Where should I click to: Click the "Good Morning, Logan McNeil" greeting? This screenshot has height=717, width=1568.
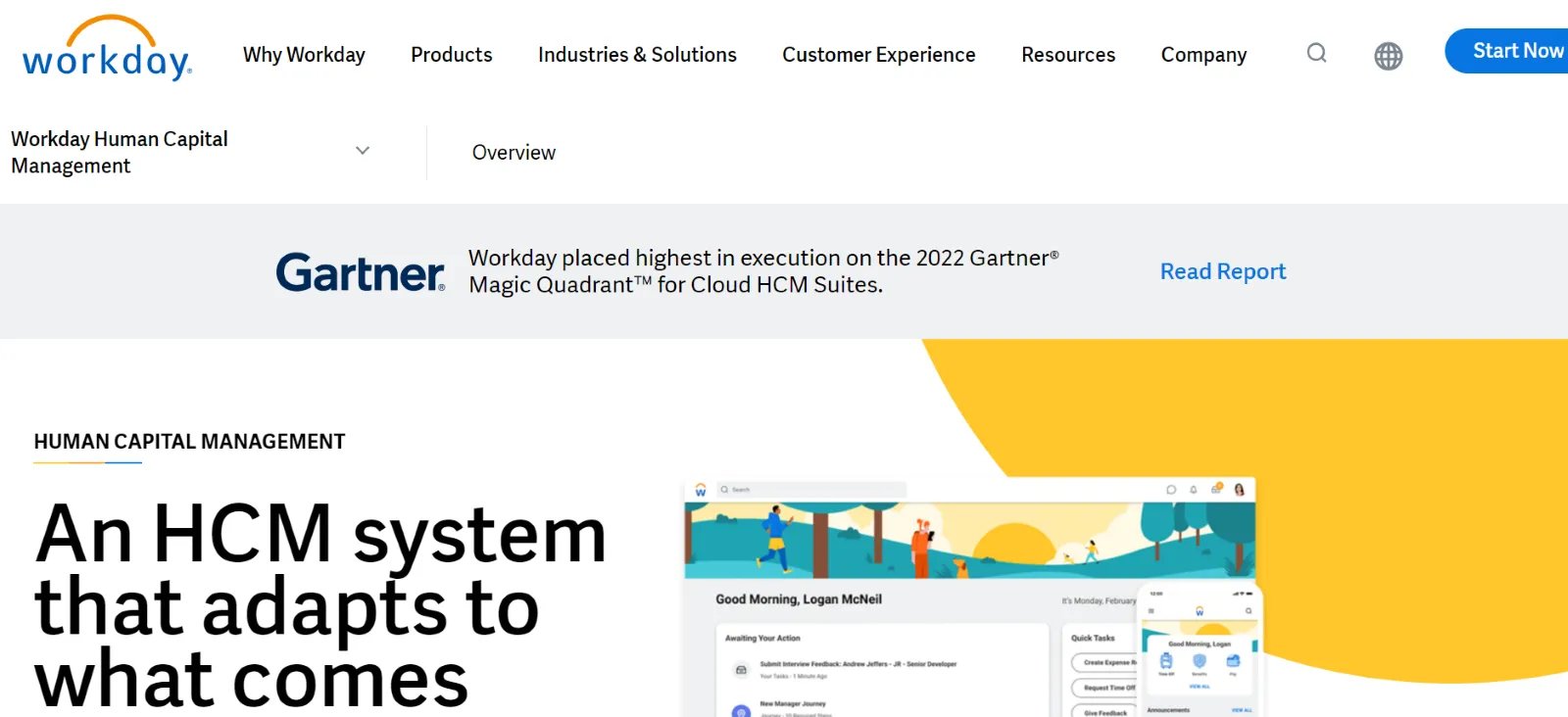[x=799, y=599]
